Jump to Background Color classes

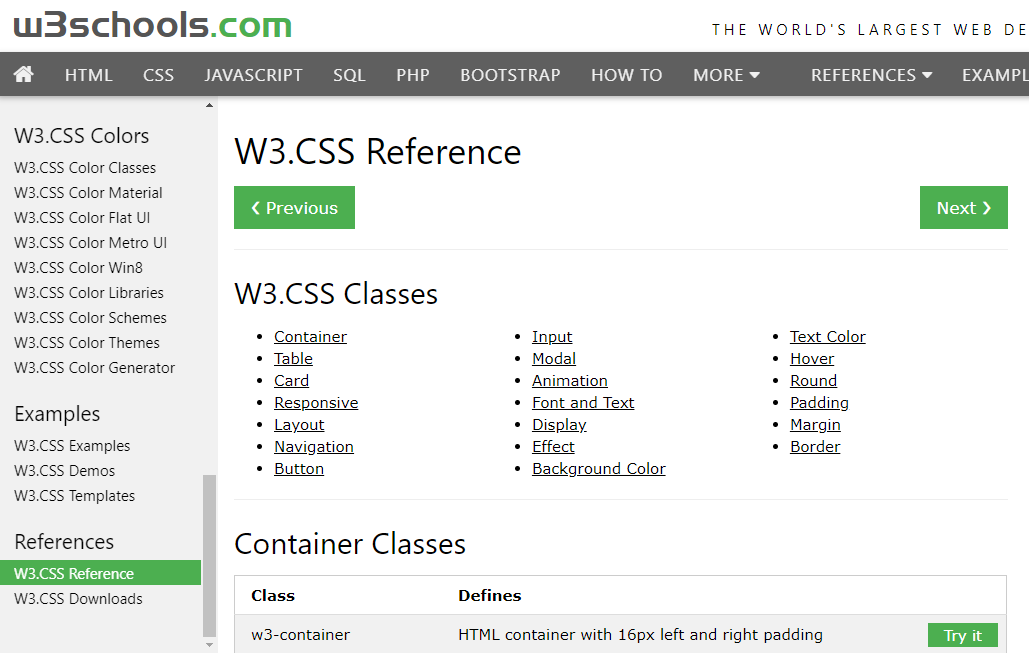click(598, 469)
